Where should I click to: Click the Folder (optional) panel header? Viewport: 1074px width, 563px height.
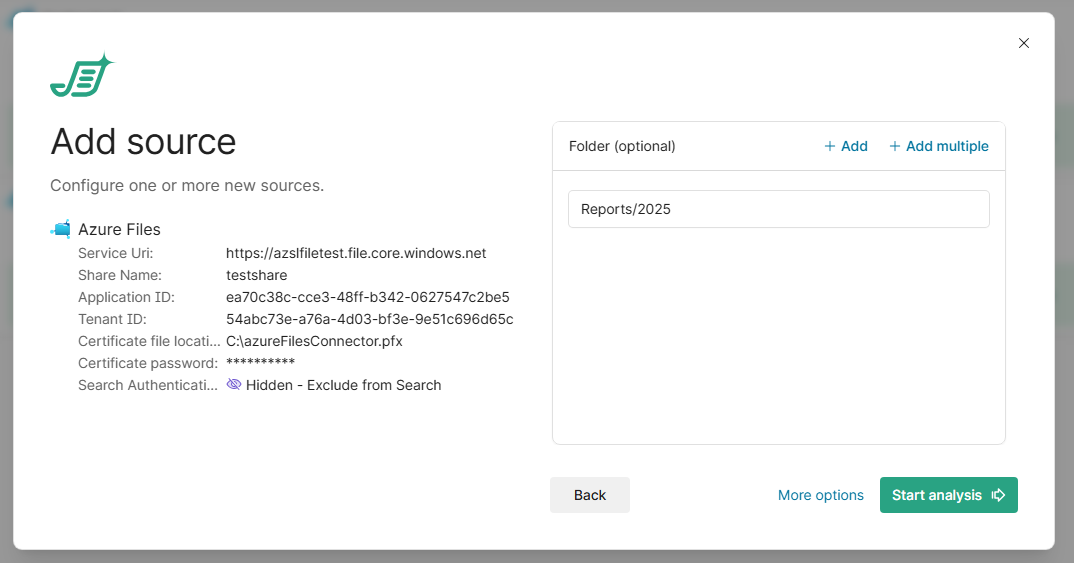[622, 146]
